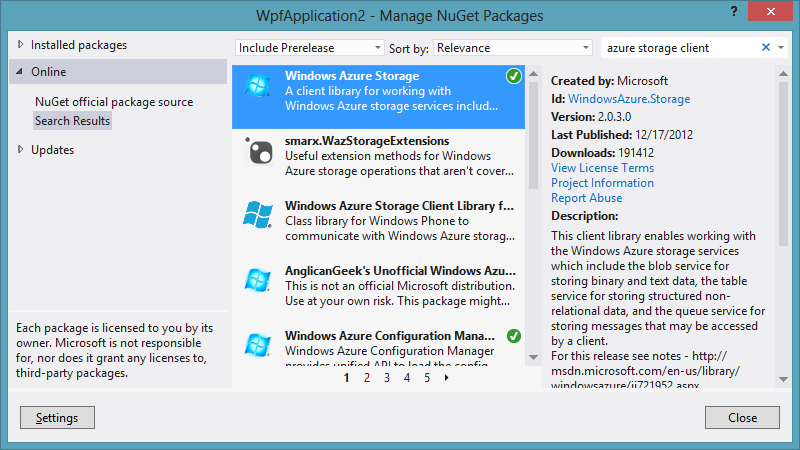Go to results page 2
Screen dimensions: 800x450
point(367,378)
